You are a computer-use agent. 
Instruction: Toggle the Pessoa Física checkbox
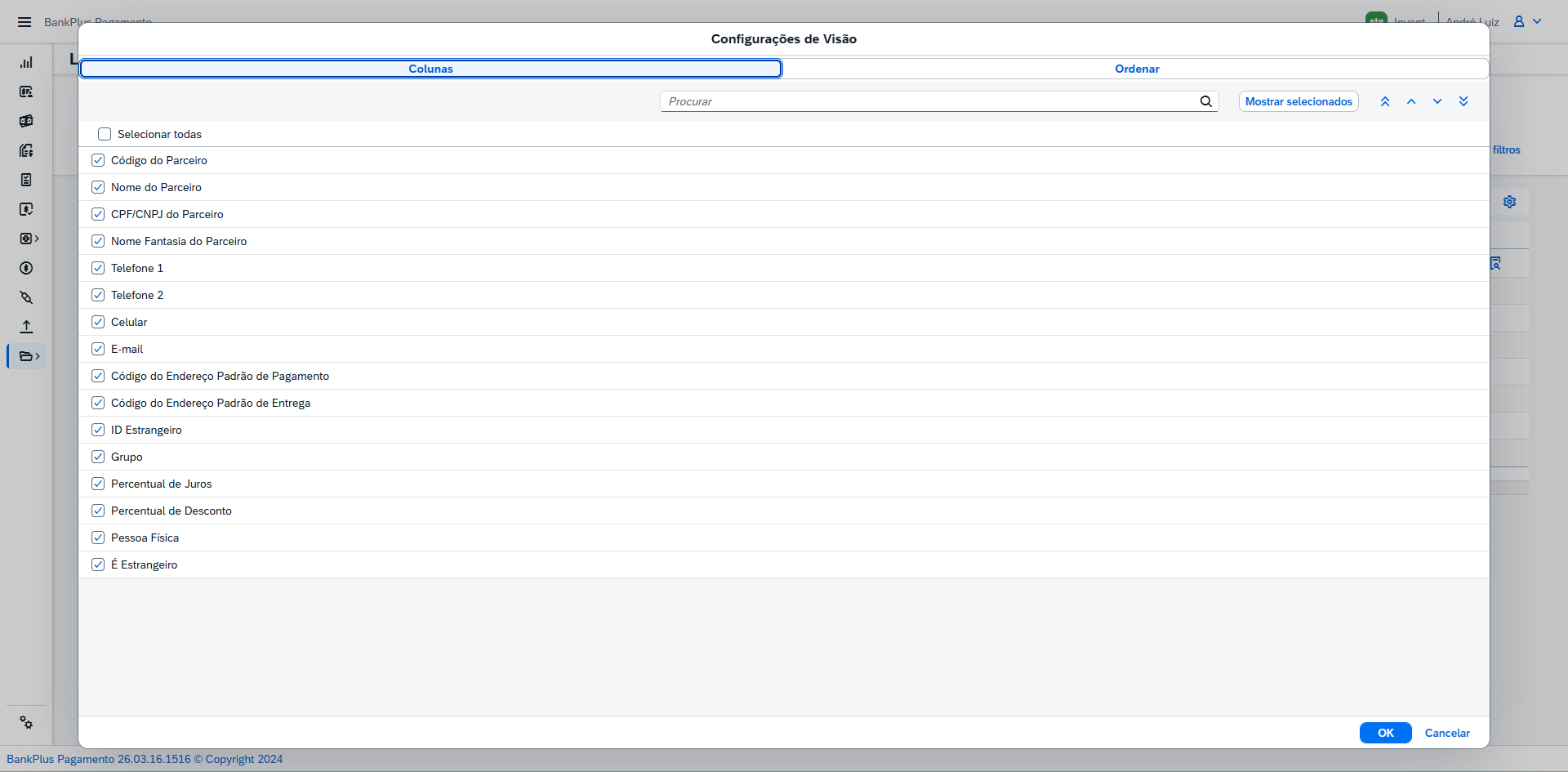98,538
